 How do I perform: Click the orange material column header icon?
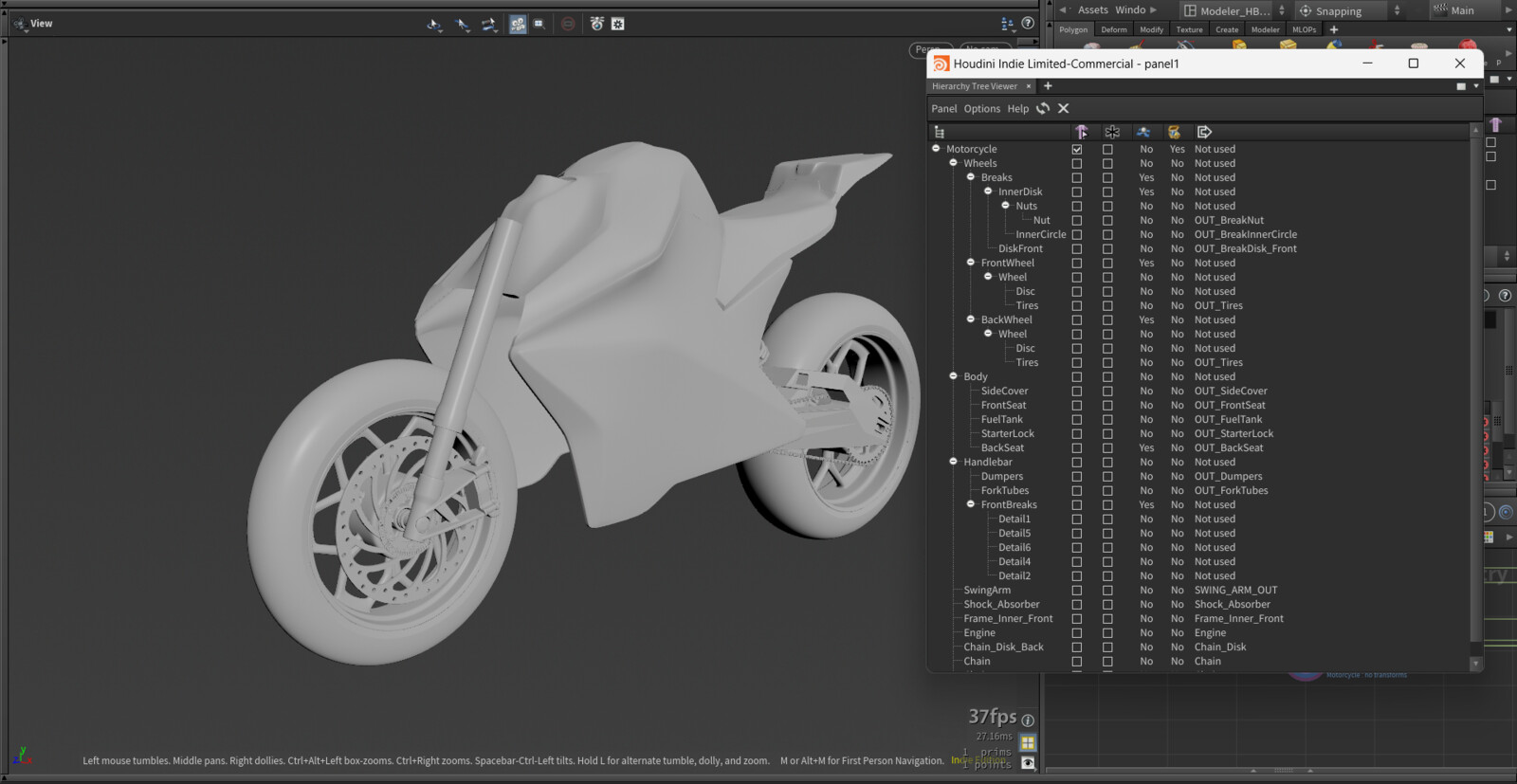click(x=1174, y=132)
